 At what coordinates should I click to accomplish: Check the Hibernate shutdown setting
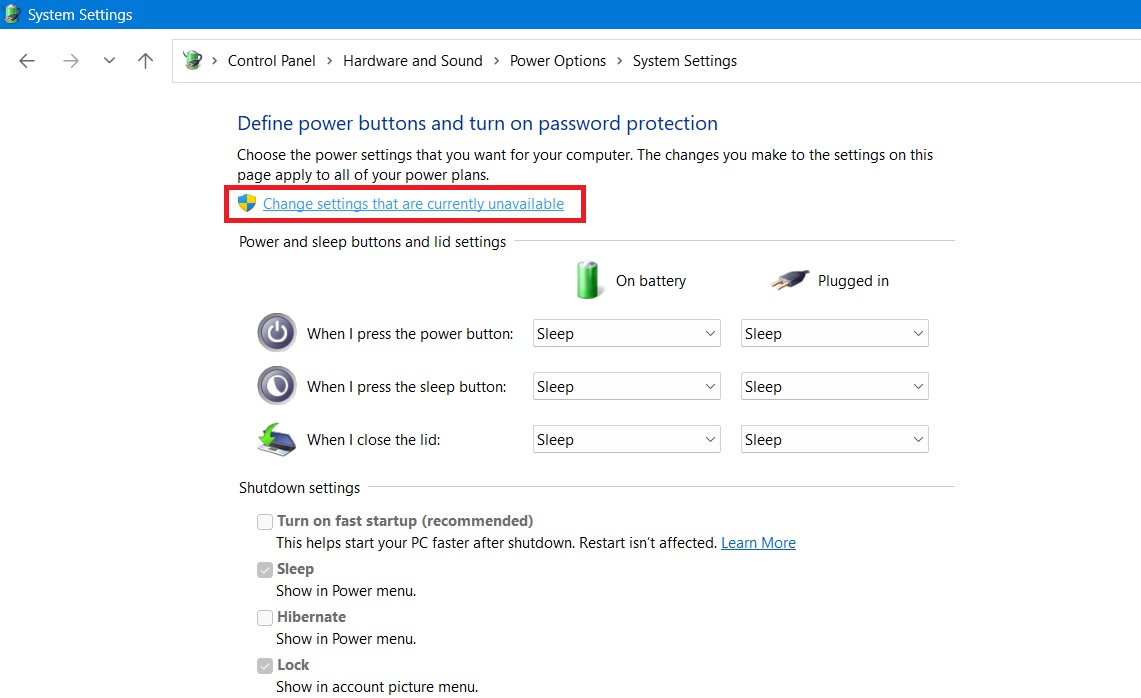[265, 617]
